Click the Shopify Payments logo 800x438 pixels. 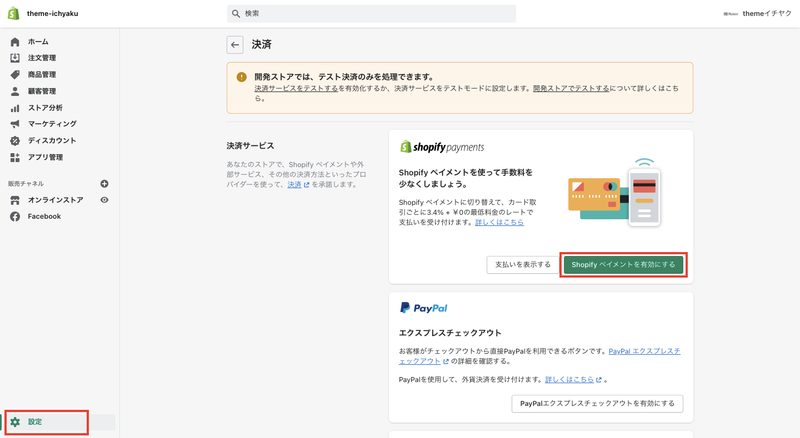pyautogui.click(x=442, y=147)
